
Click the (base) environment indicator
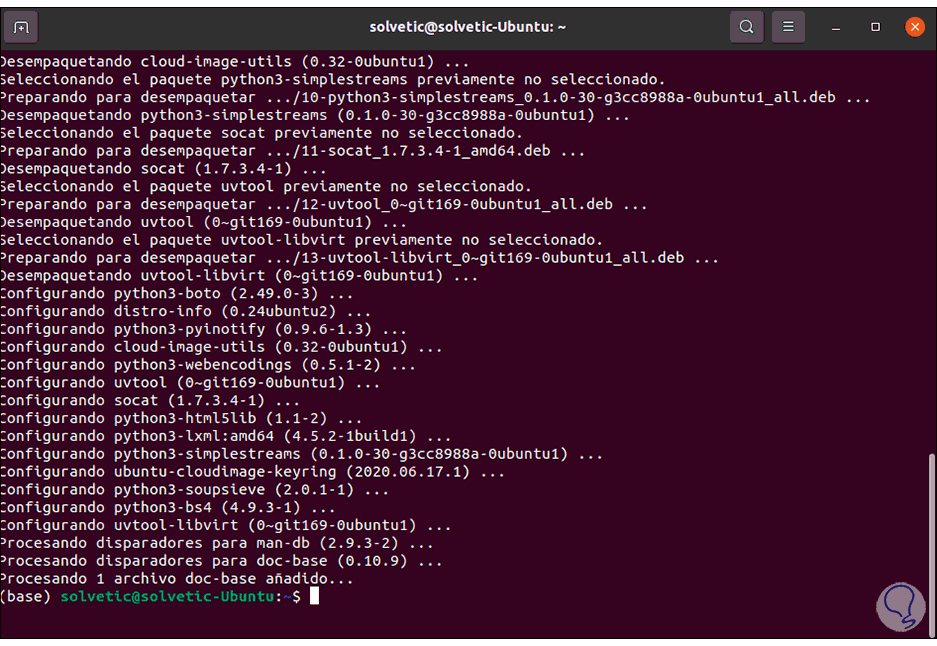pyautogui.click(x=26, y=596)
